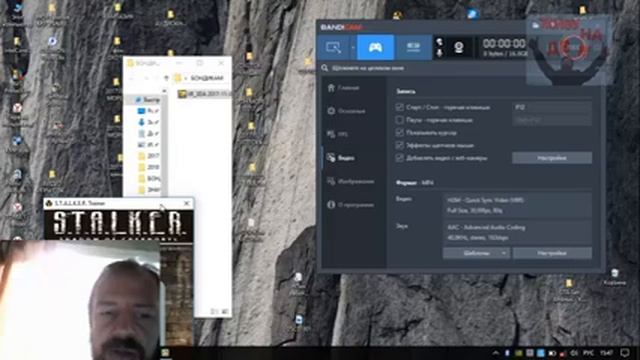Click up-folder arrow in File Explorer
This screenshot has height=360, width=640.
(x=166, y=78)
